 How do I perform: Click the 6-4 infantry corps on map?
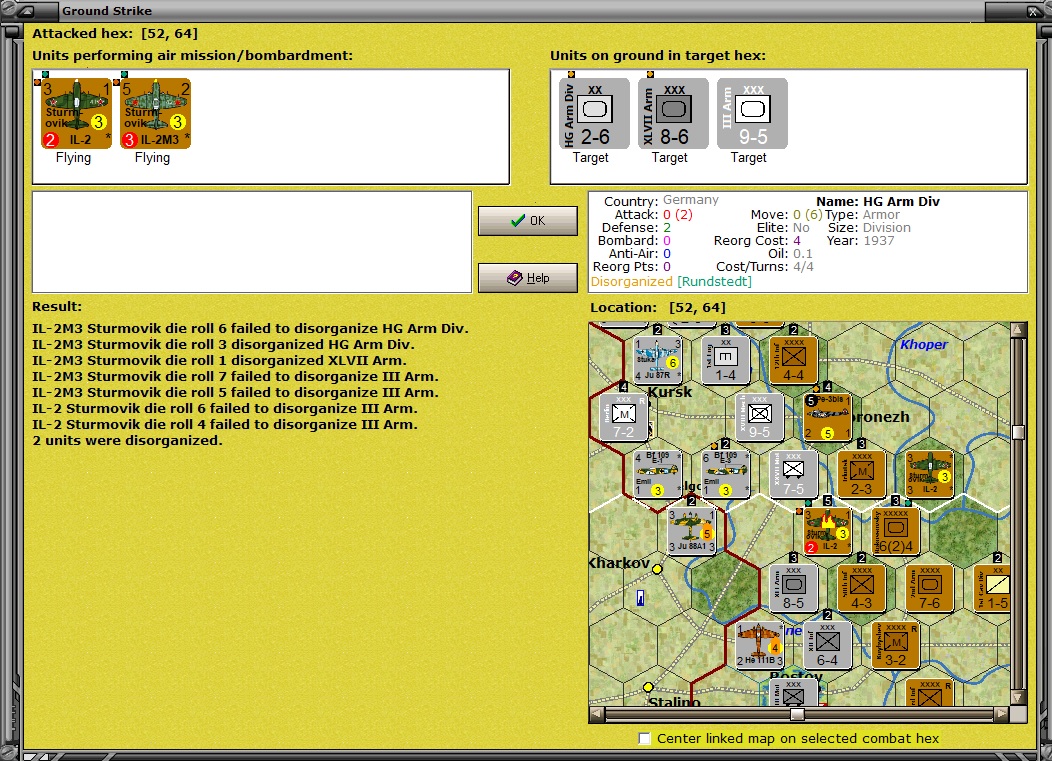click(827, 645)
